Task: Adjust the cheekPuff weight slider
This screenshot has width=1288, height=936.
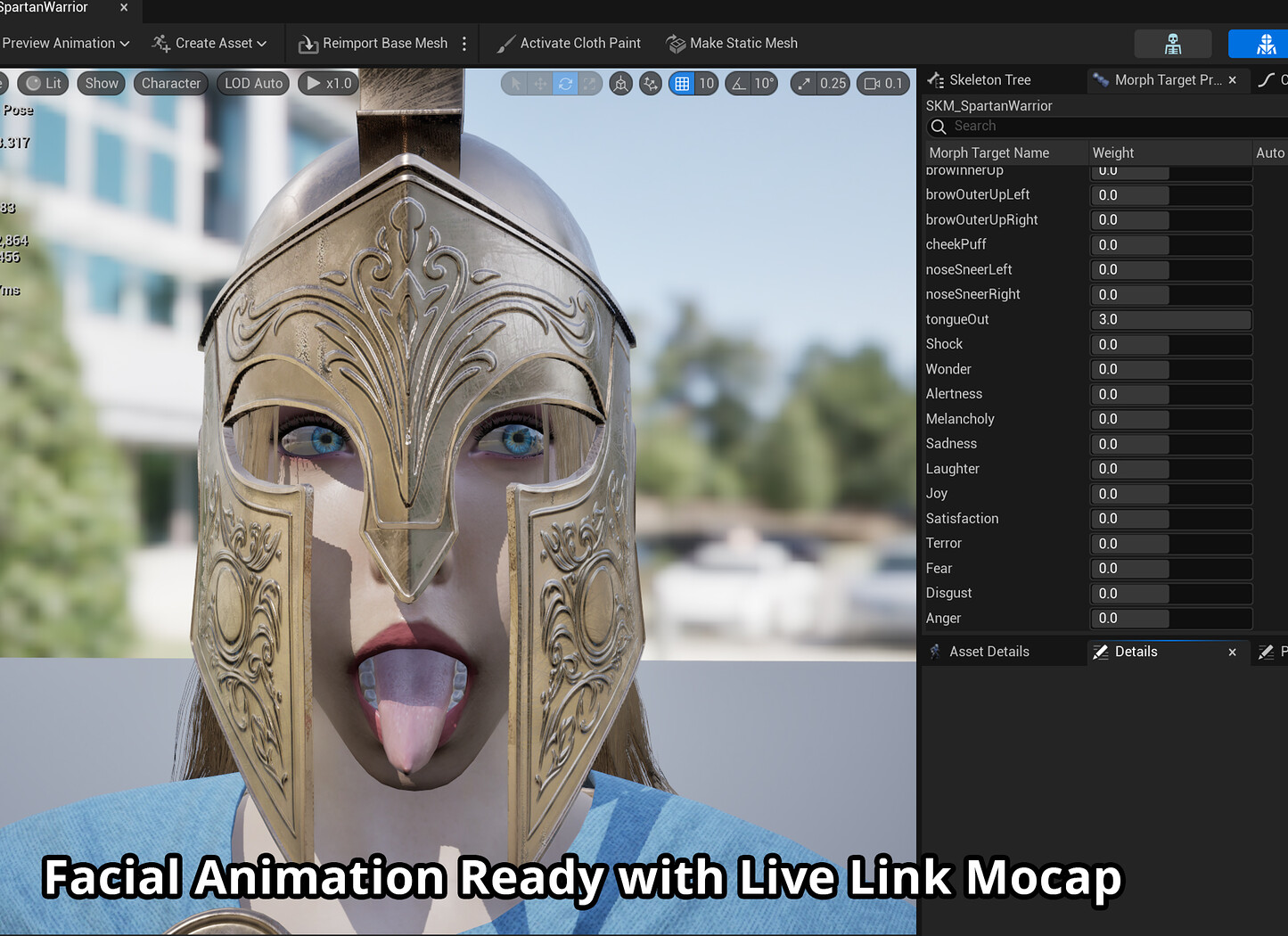Action: click(x=1171, y=245)
